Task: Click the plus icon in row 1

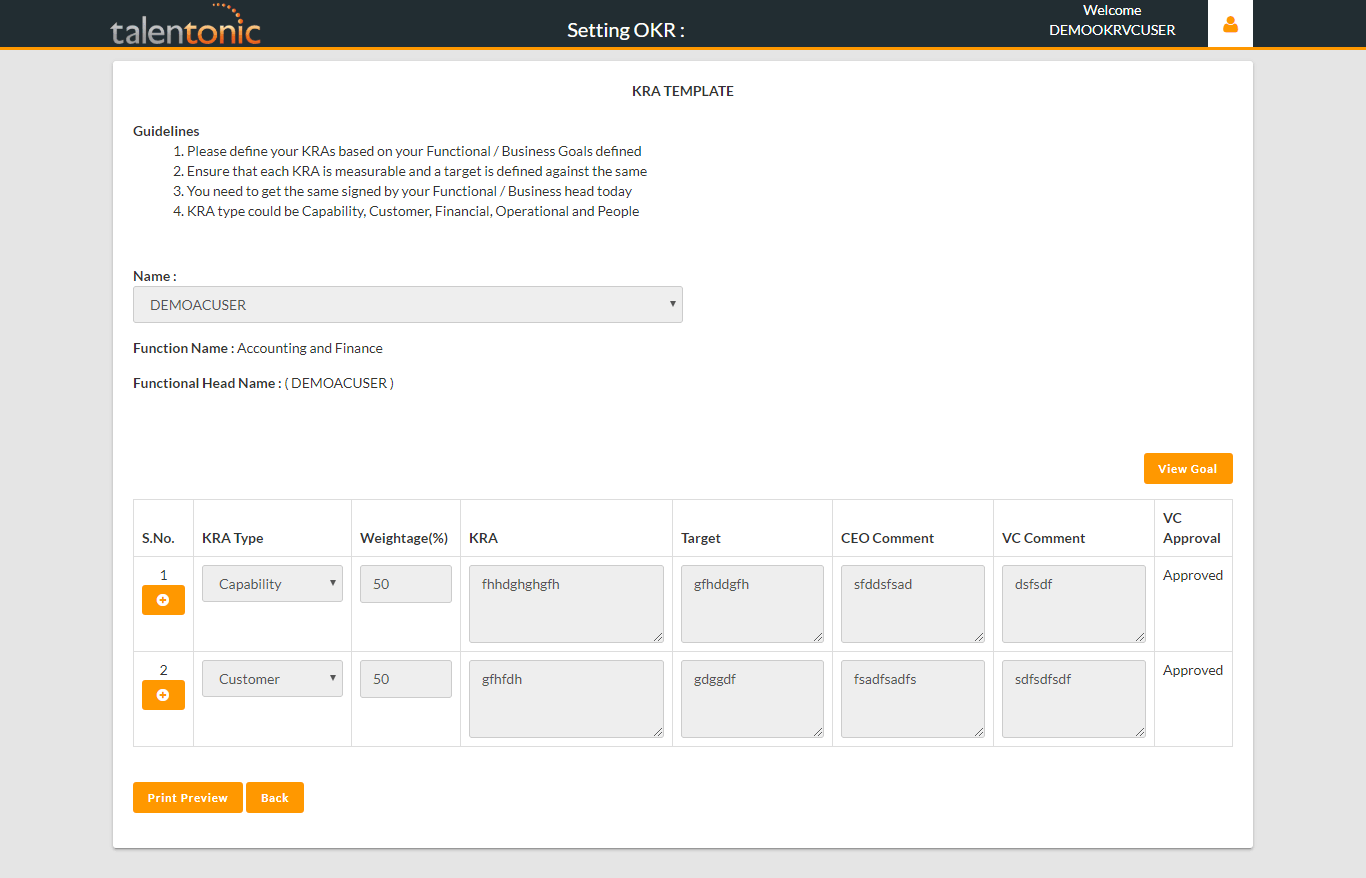Action: click(163, 600)
